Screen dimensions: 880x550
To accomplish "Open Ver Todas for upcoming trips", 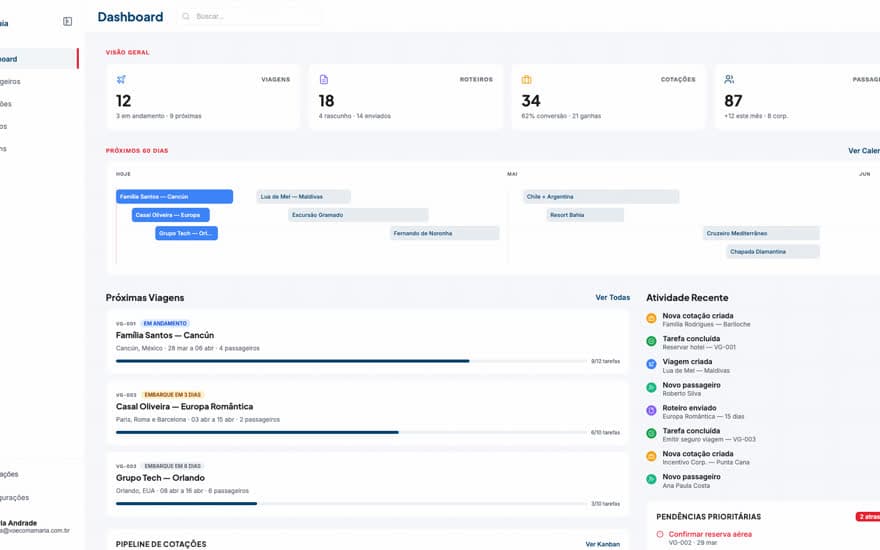I will (x=612, y=297).
